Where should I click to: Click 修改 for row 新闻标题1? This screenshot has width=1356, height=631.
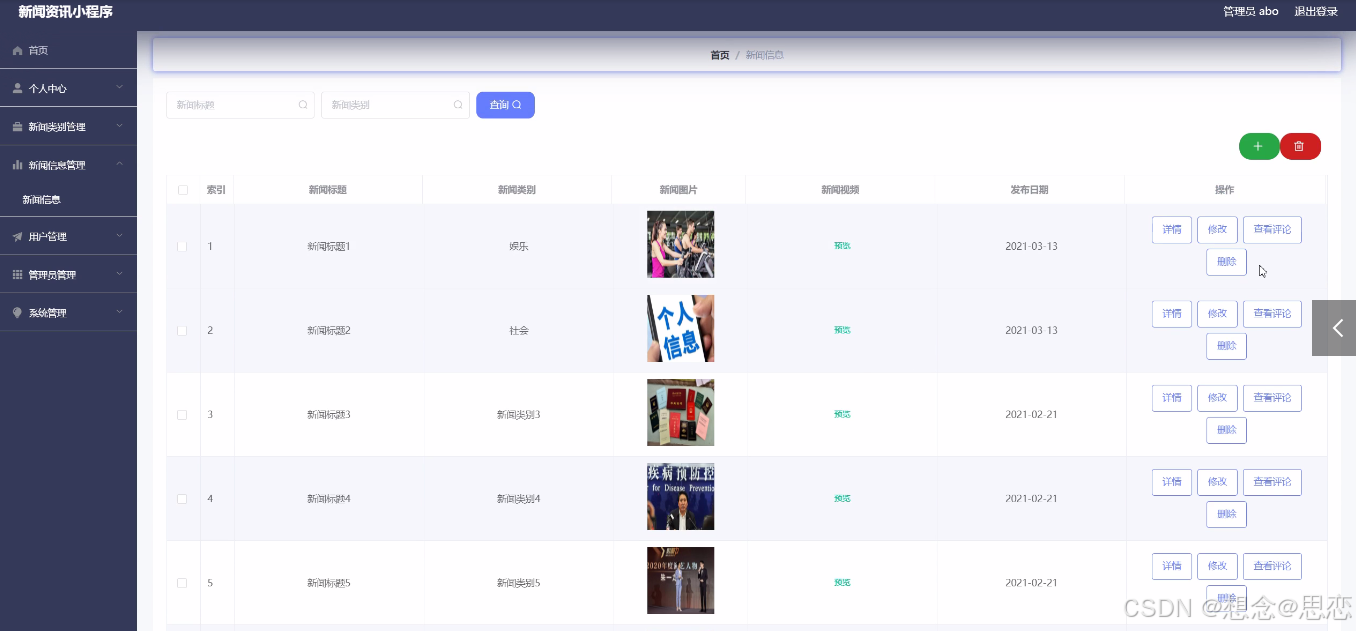[1217, 230]
